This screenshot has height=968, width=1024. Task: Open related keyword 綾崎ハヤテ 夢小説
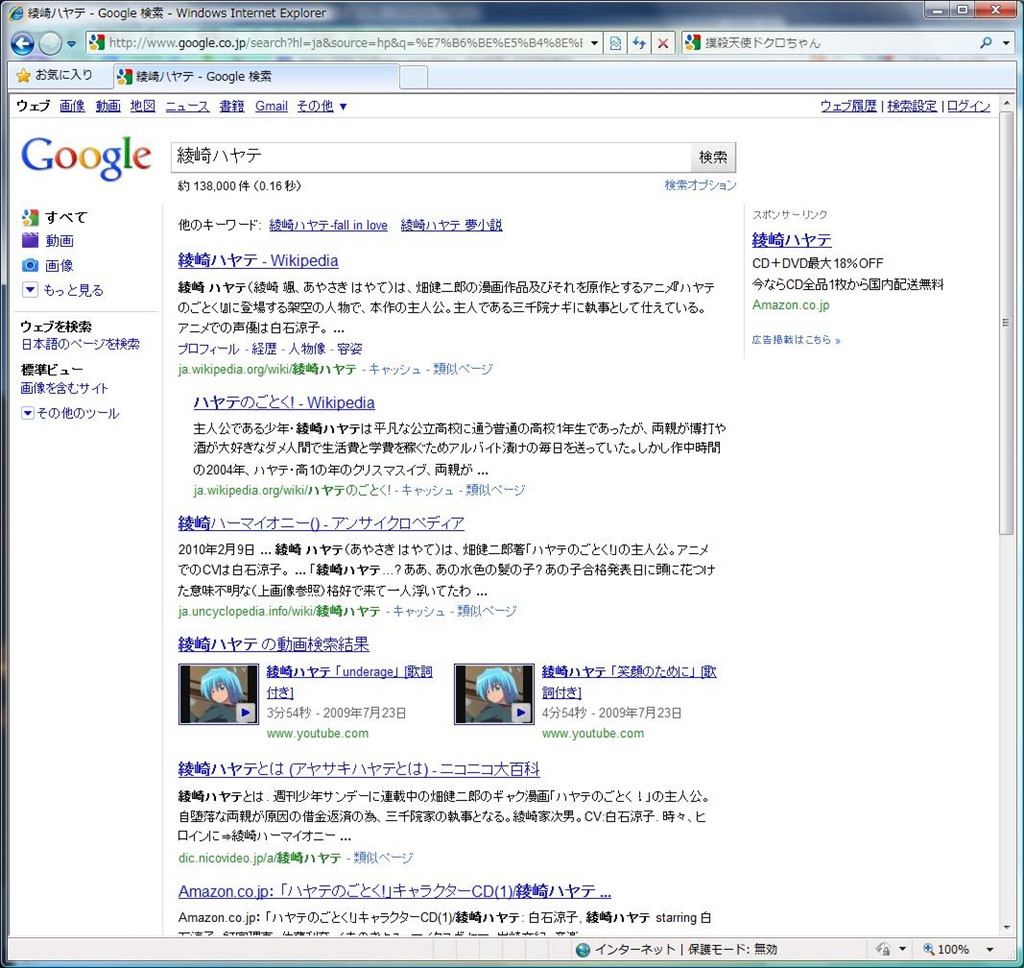pos(451,225)
